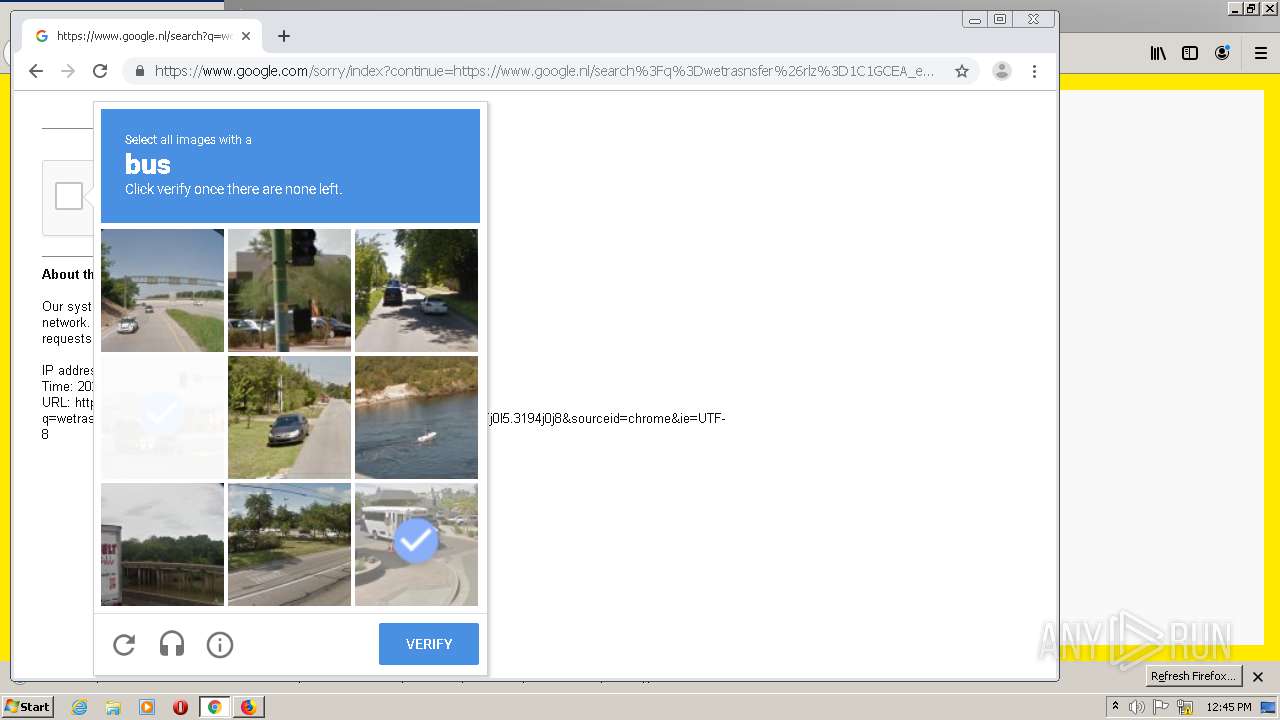
Task: Open Windows Explorer folder on taskbar
Action: tap(113, 707)
